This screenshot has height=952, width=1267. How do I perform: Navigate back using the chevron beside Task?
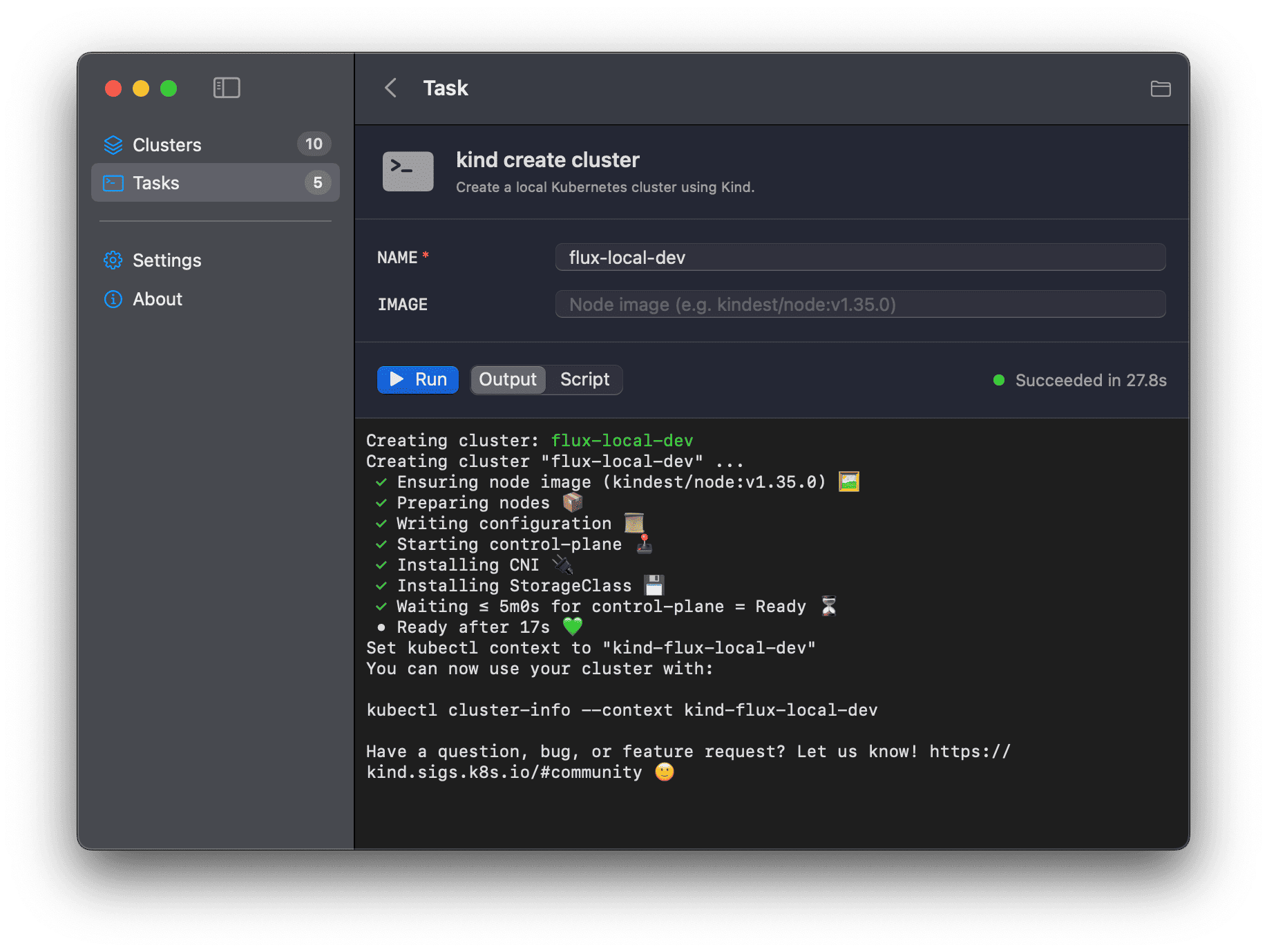click(x=390, y=88)
